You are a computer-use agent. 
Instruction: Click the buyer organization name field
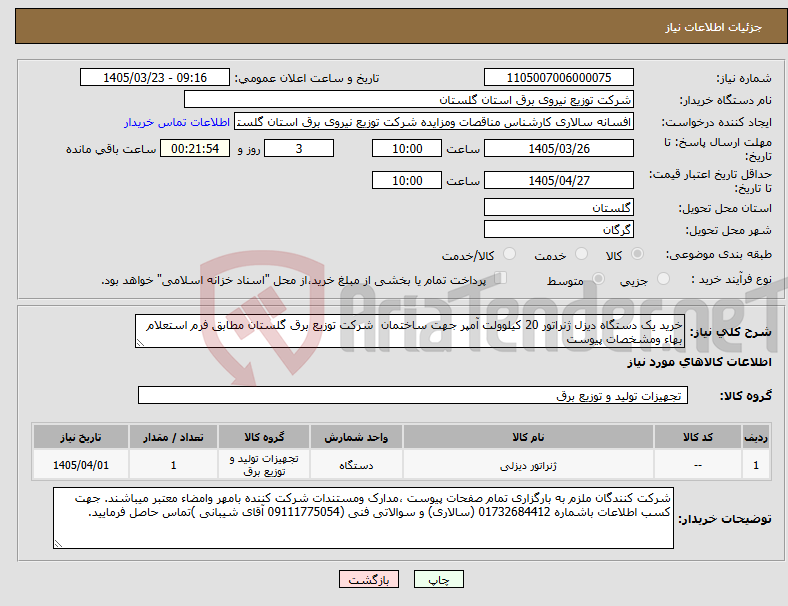tap(409, 99)
